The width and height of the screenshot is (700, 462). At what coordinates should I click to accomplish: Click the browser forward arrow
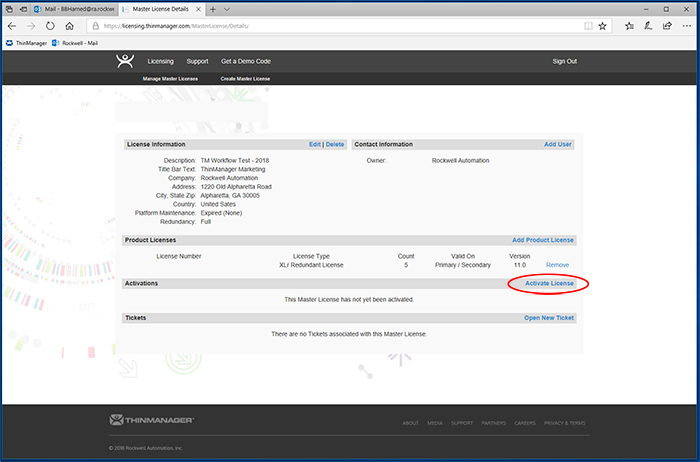31,26
